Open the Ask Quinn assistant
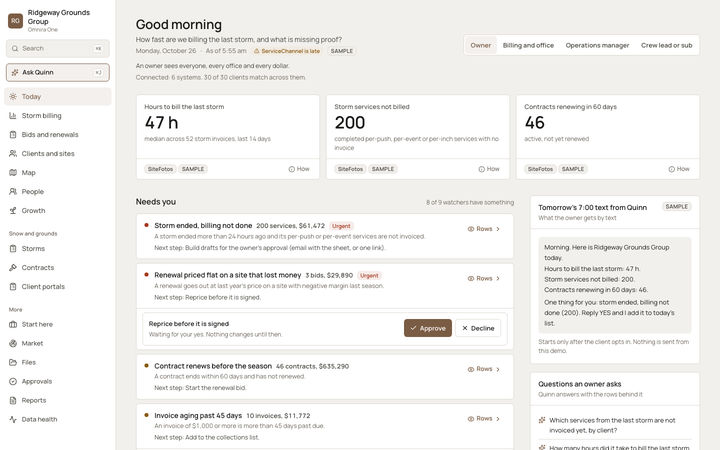The image size is (720, 450). click(58, 73)
